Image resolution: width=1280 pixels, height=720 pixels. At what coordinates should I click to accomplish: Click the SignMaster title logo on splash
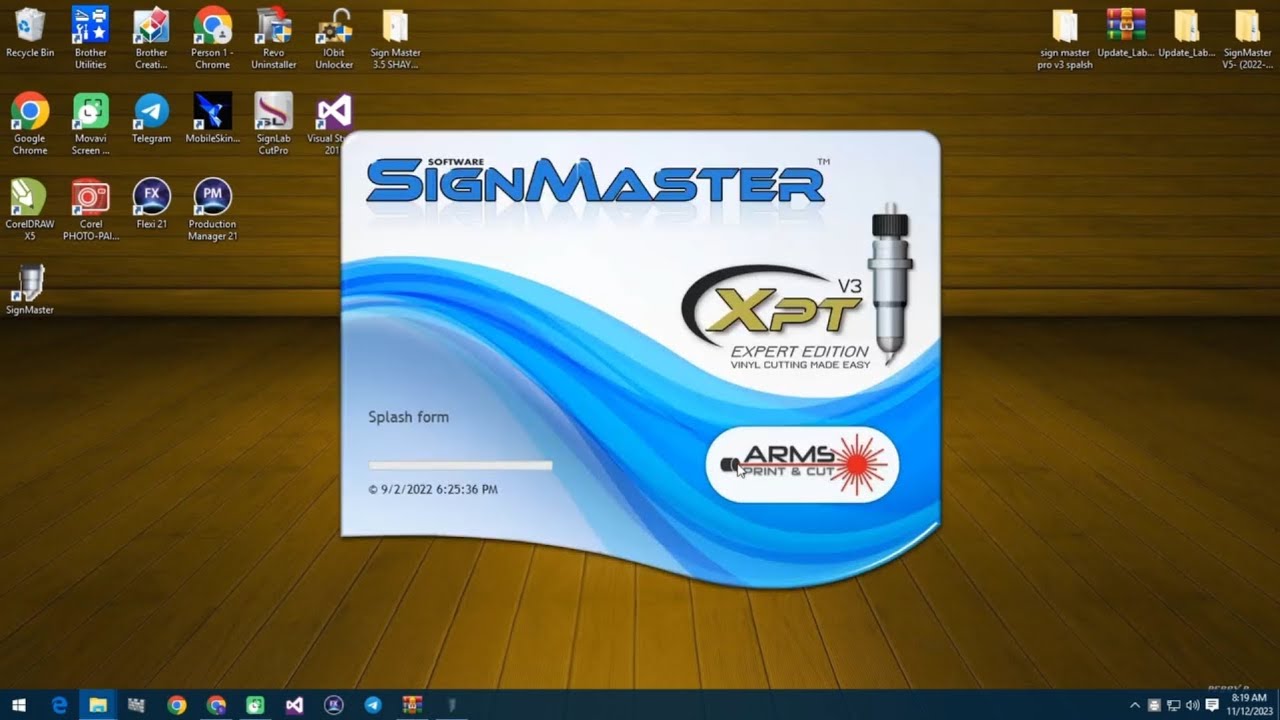(x=596, y=180)
